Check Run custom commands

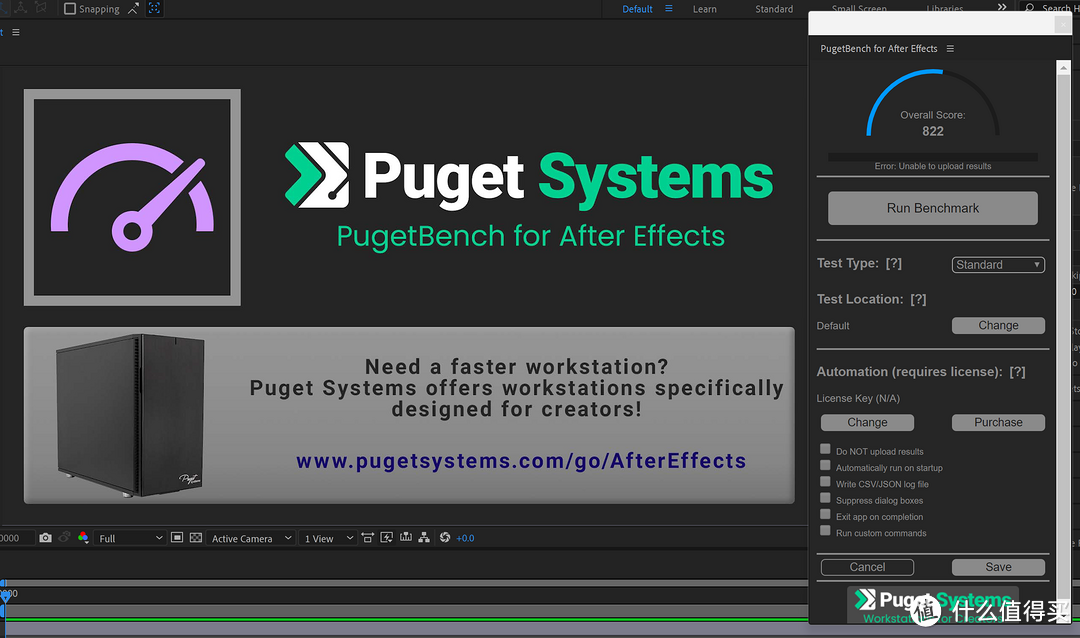click(825, 531)
